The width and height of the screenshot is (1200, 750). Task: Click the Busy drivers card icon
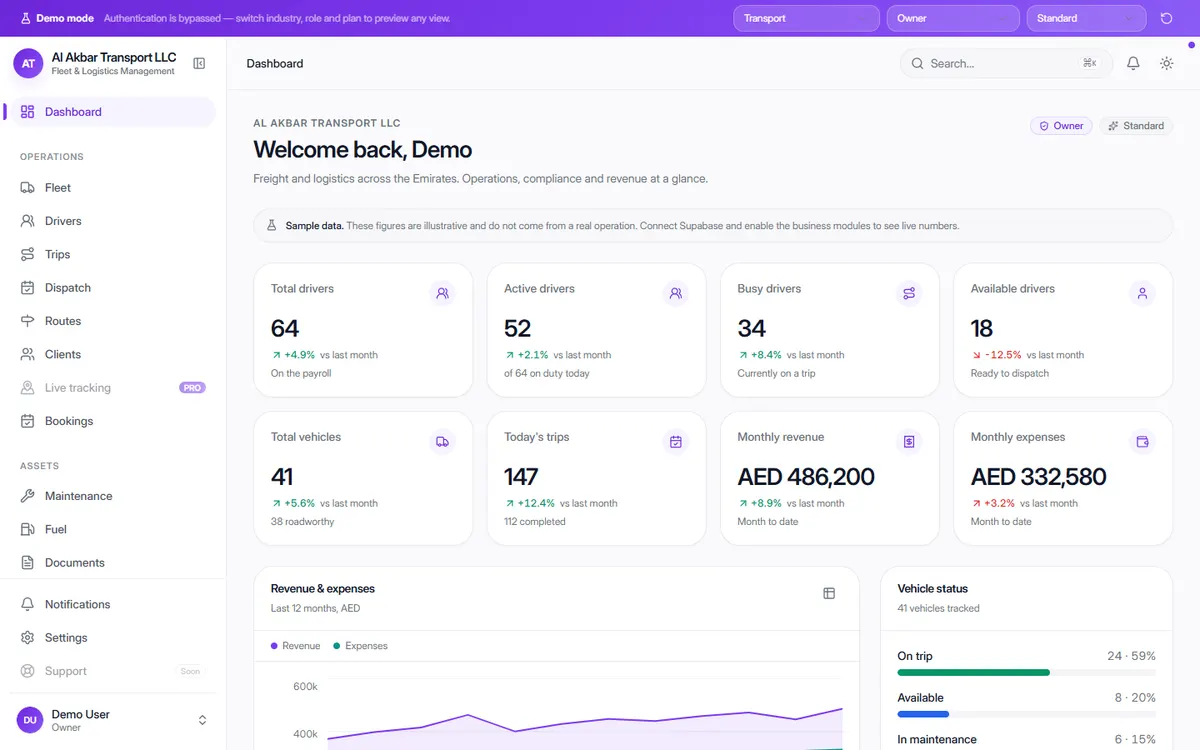pos(909,294)
